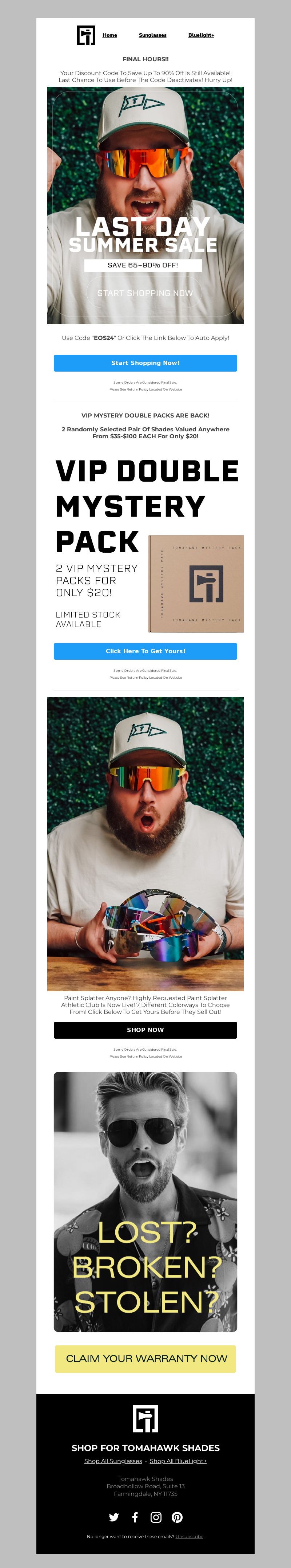
Task: Click the white Tomahawk logo in footer
Action: pyautogui.click(x=145, y=1418)
